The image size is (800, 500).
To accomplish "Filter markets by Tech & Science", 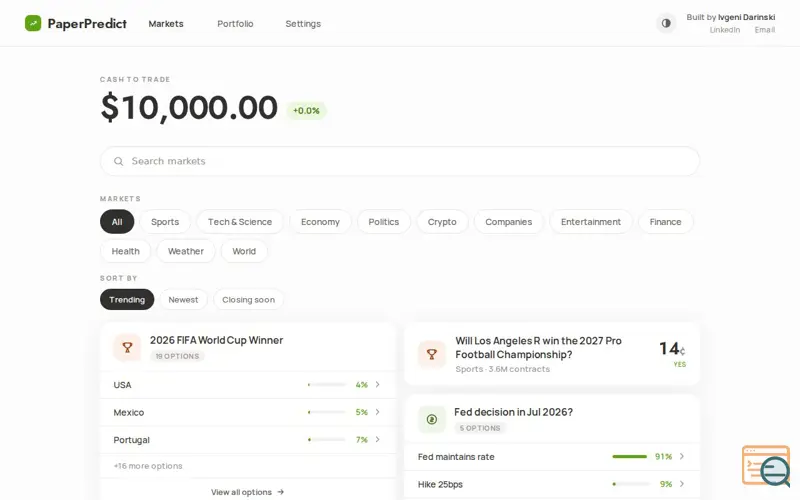I will [240, 222].
